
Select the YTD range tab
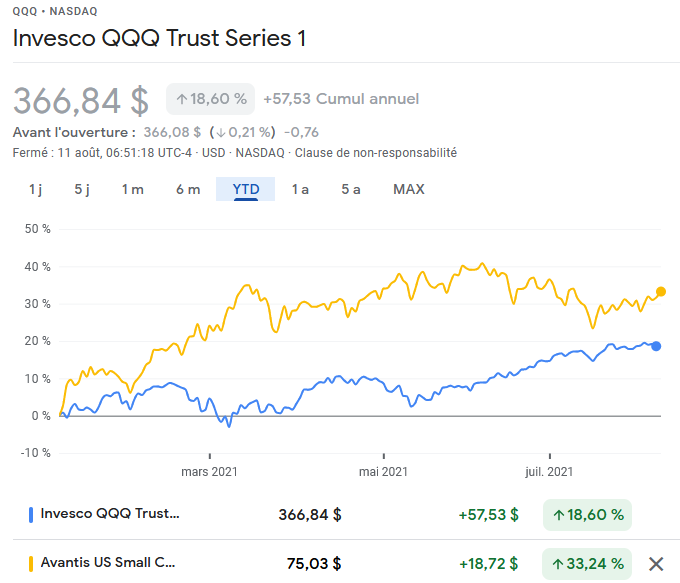[x=246, y=189]
